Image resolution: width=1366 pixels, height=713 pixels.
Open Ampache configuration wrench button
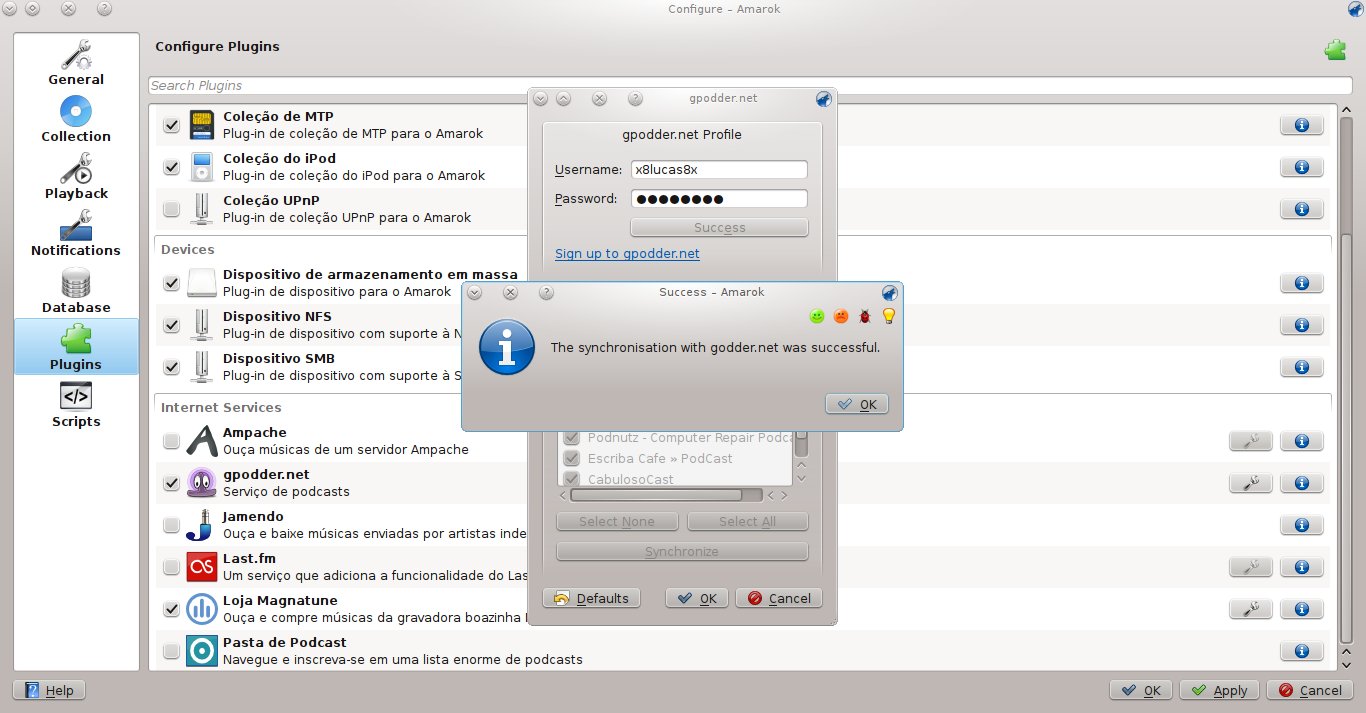pos(1250,441)
